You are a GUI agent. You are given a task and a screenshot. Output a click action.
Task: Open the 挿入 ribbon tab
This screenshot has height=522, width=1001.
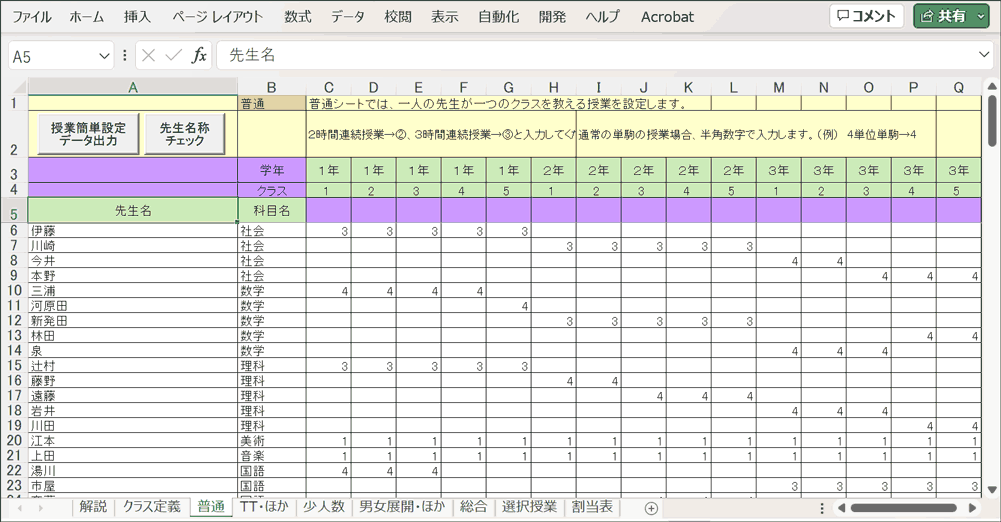coord(137,17)
